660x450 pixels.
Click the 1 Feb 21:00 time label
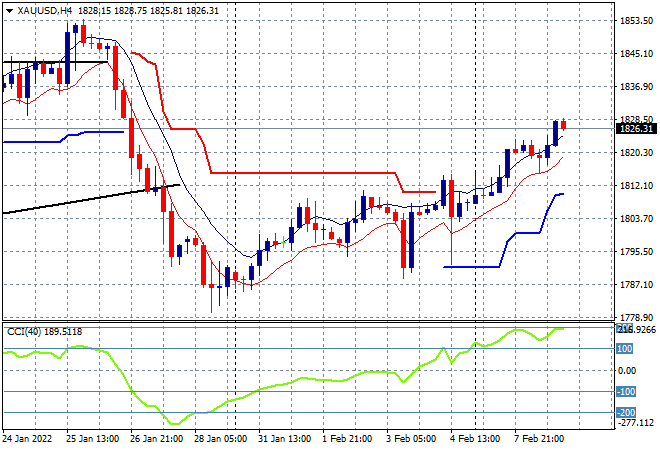pyautogui.click(x=347, y=439)
